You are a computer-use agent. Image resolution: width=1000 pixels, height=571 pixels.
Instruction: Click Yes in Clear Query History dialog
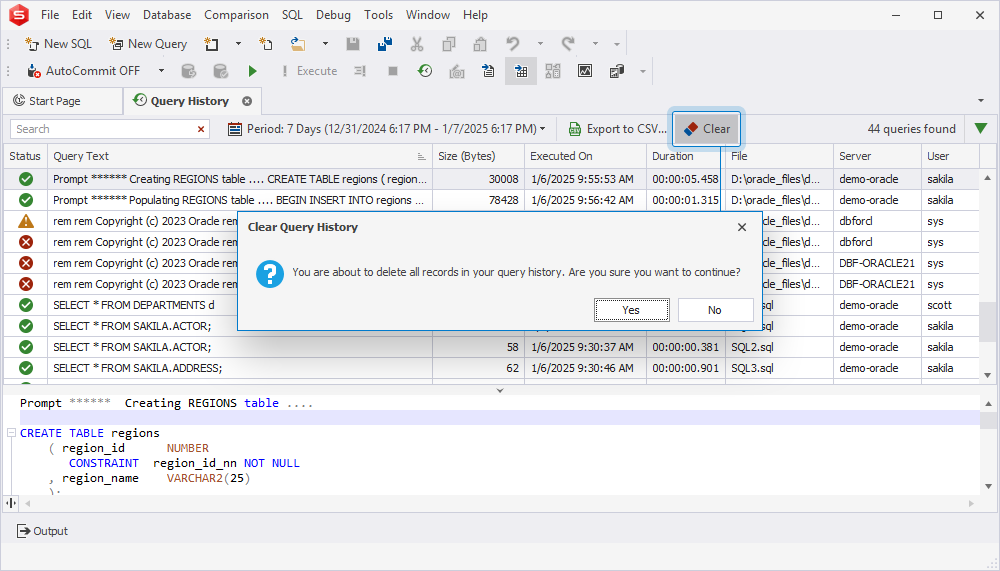(631, 310)
